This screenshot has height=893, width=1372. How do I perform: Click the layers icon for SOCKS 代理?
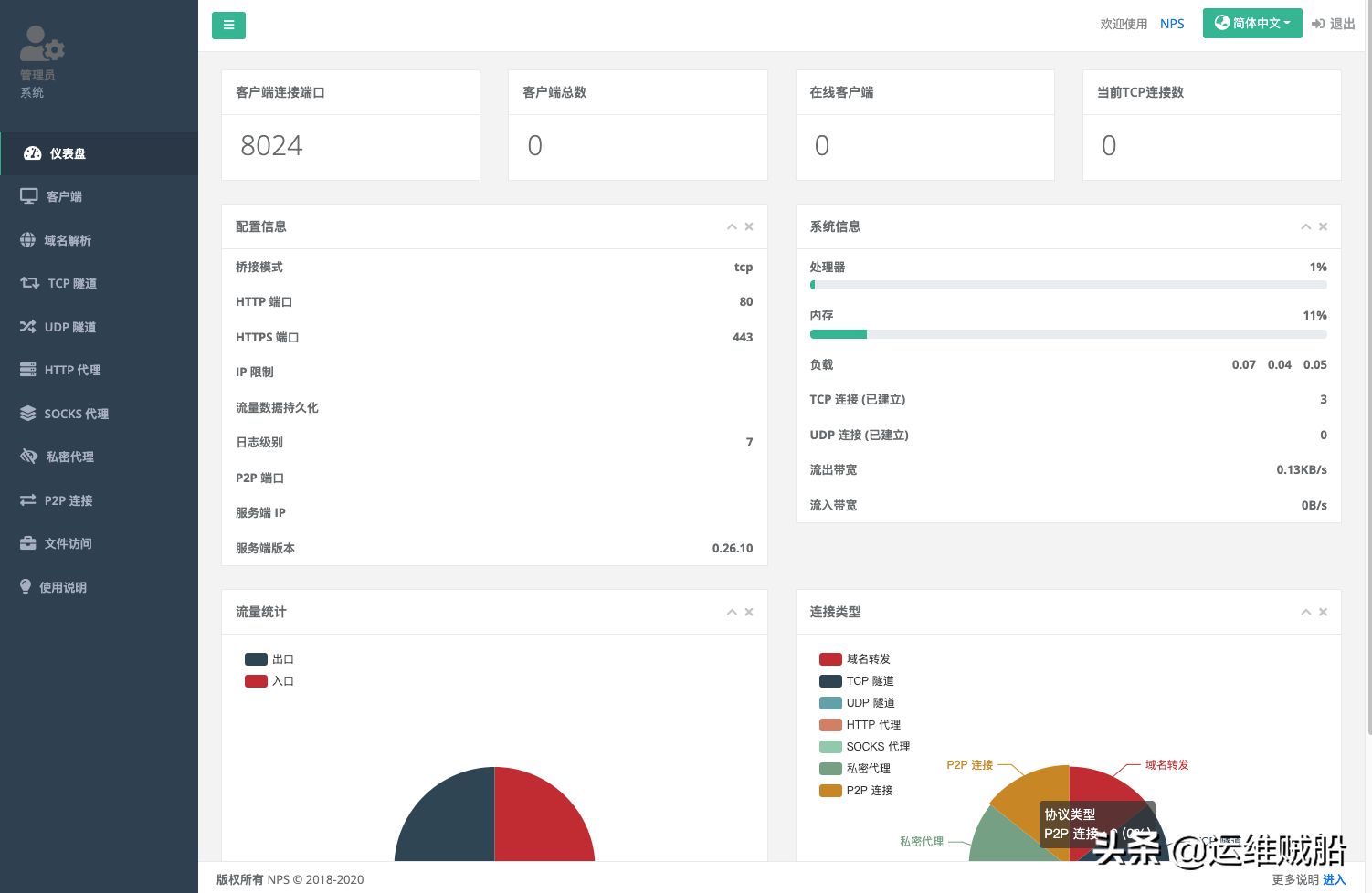(28, 414)
